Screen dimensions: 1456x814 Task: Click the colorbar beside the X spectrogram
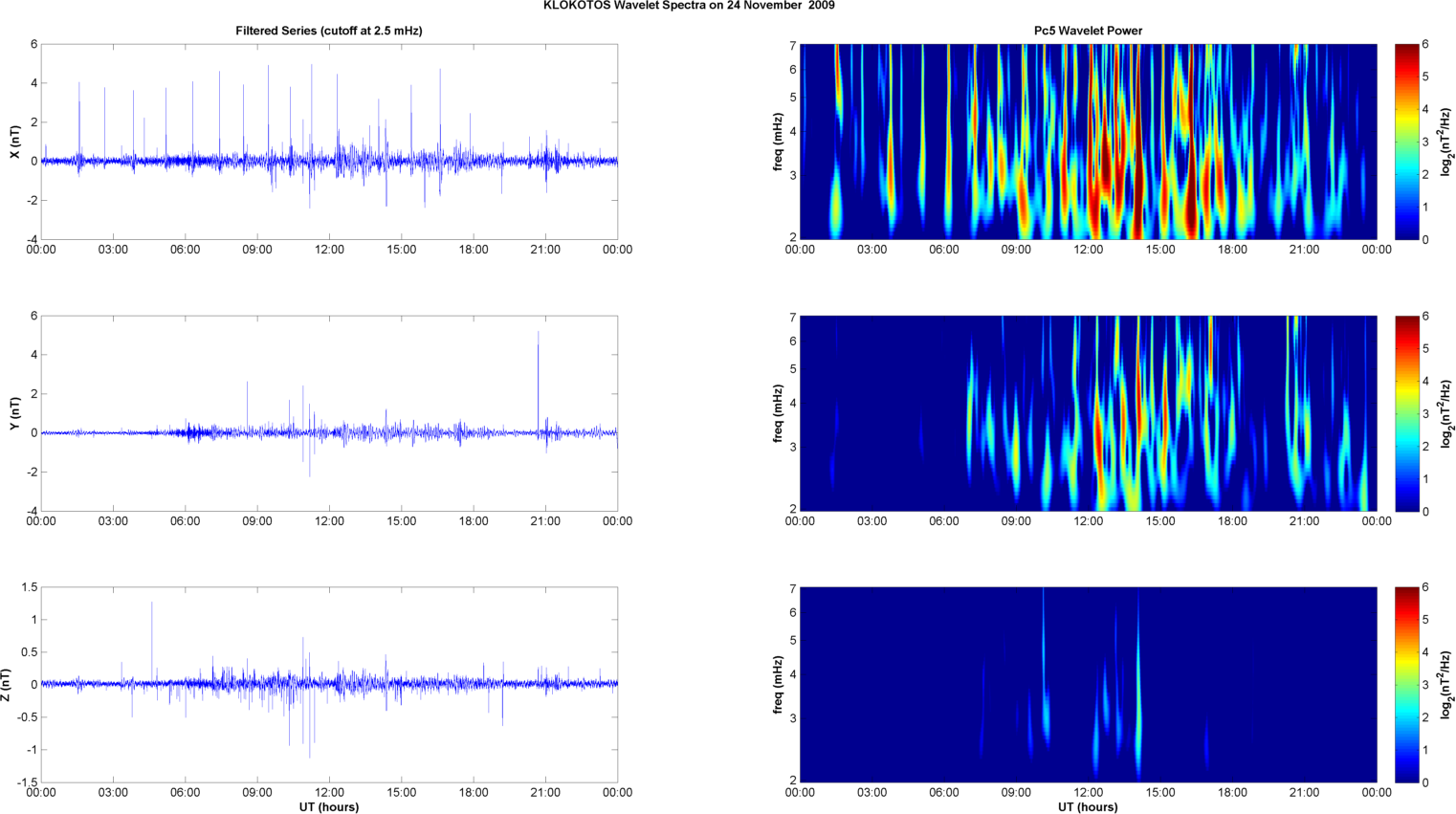coord(1406,142)
